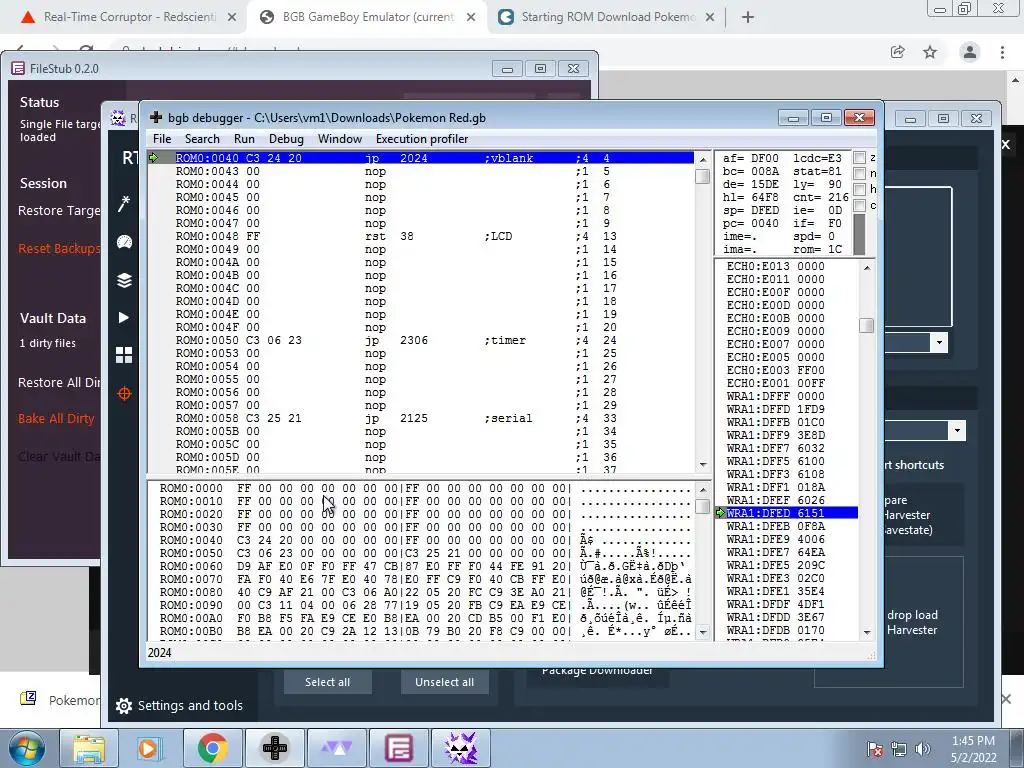Select disassembly row ROM0:0050 jp 2306
Image resolution: width=1024 pixels, height=768 pixels.
[x=421, y=340]
